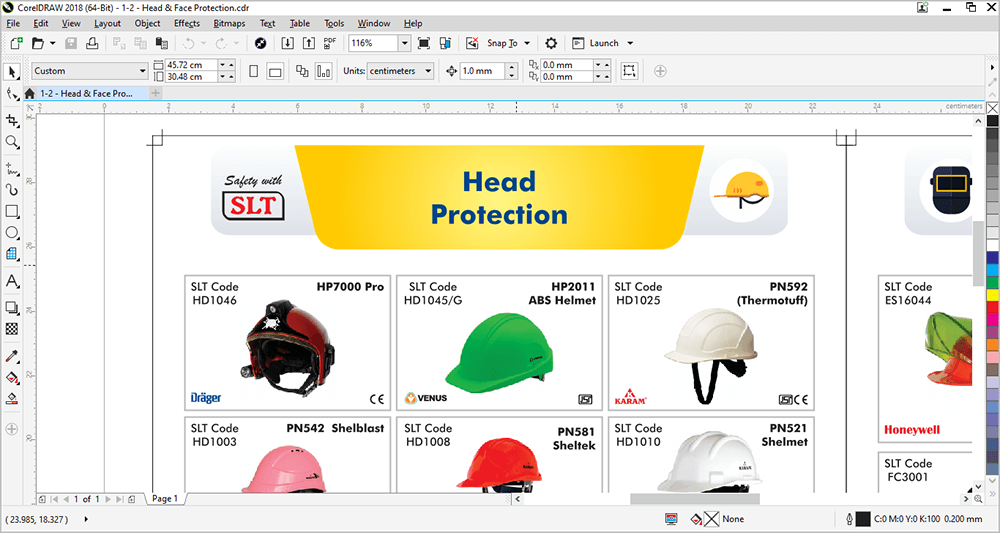Click the Export icon
This screenshot has height=533, width=1000.
pyautogui.click(x=309, y=43)
